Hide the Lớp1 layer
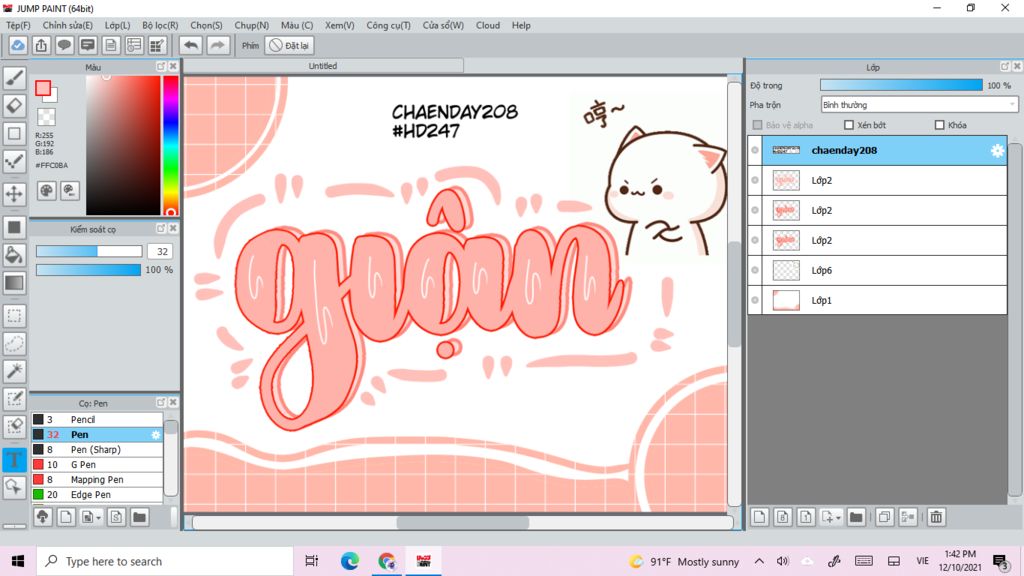This screenshot has height=576, width=1024. [755, 300]
